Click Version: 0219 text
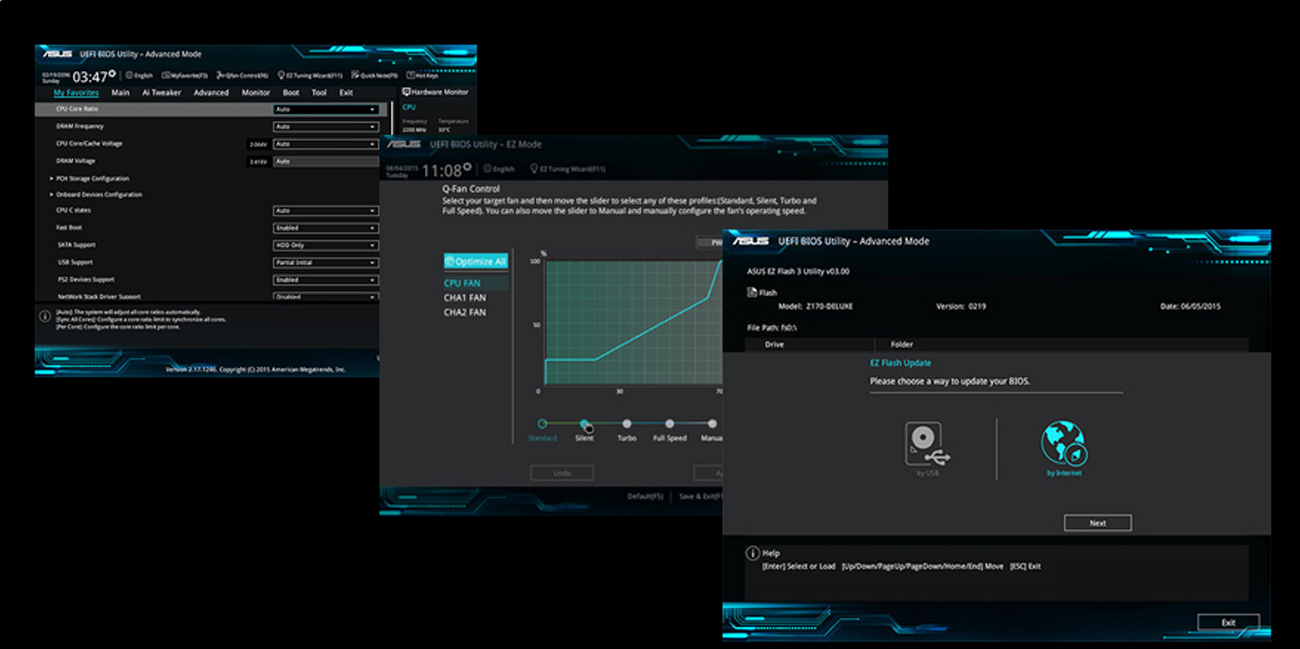 961,306
